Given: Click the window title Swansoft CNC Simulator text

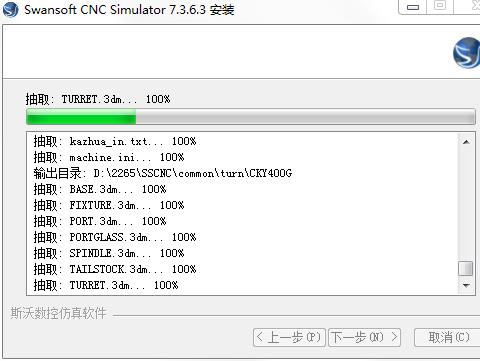Looking at the screenshot, I should click(129, 10).
